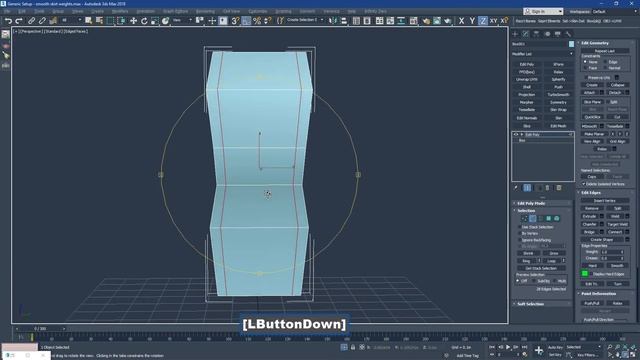The image size is (640, 360).
Task: Click Remove Modifier trash icon below the stack
Action: (547, 188)
